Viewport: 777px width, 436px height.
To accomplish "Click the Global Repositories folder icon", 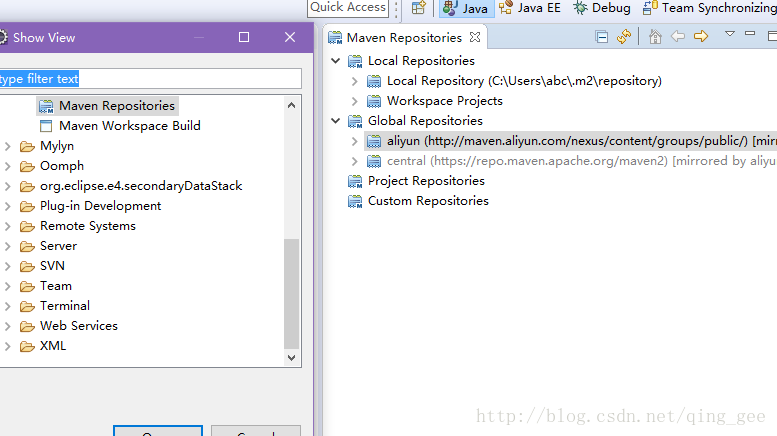I will 355,121.
